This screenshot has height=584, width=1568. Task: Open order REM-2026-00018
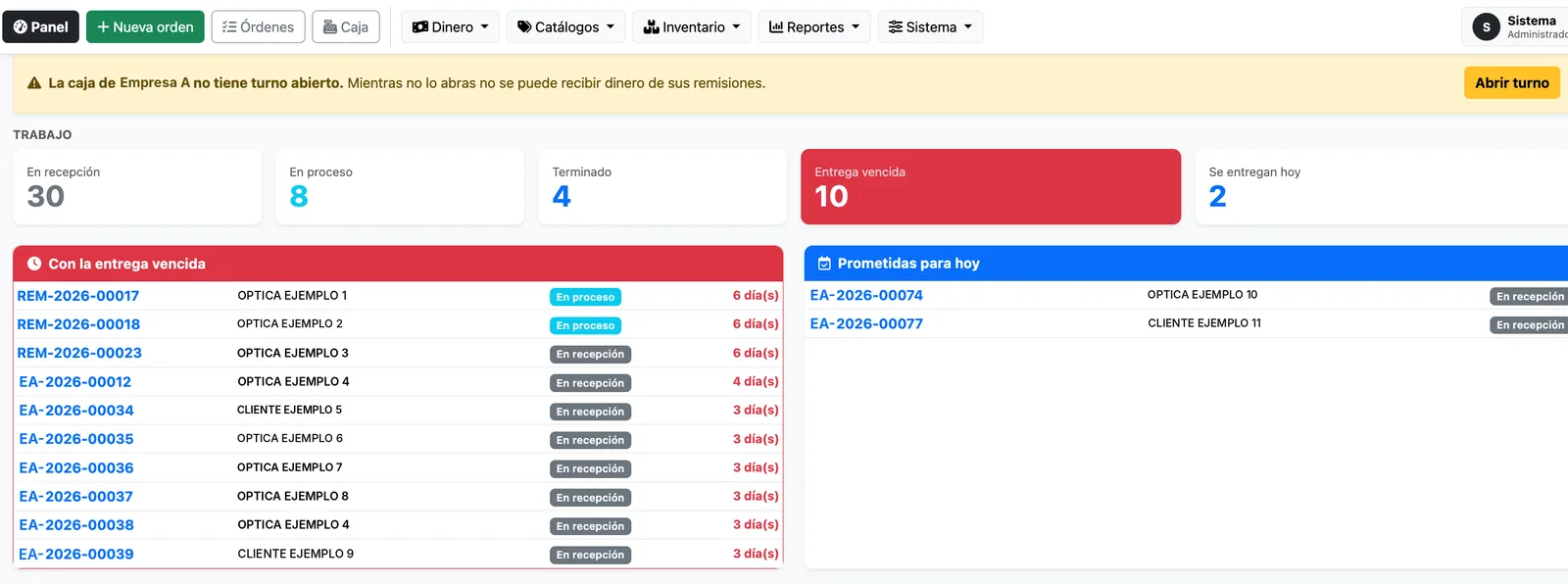(78, 324)
